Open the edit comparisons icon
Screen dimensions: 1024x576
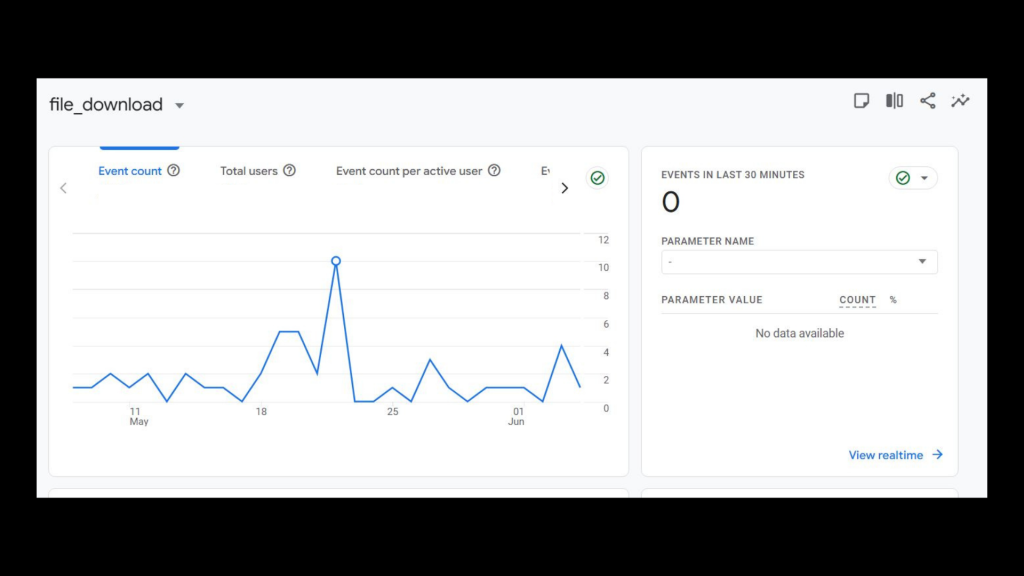pyautogui.click(x=894, y=101)
